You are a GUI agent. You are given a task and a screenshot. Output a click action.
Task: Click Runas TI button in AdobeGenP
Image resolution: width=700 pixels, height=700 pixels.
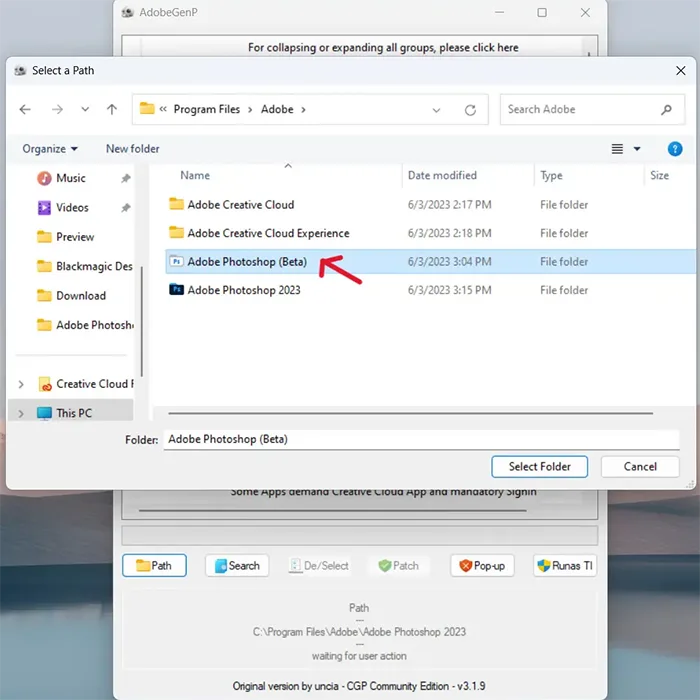565,566
